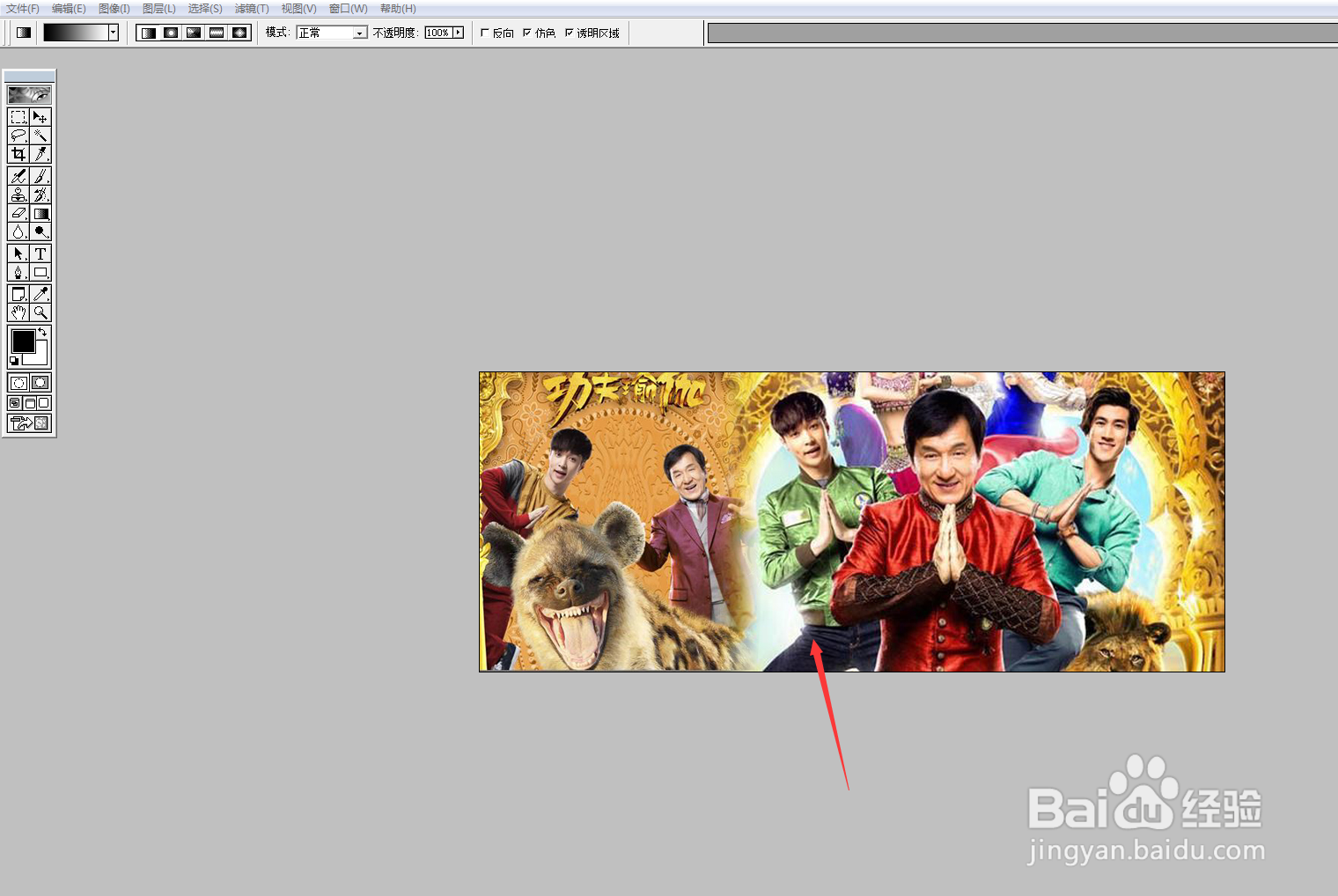The image size is (1338, 896).
Task: Select the Clone Stamp tool
Action: [x=18, y=195]
